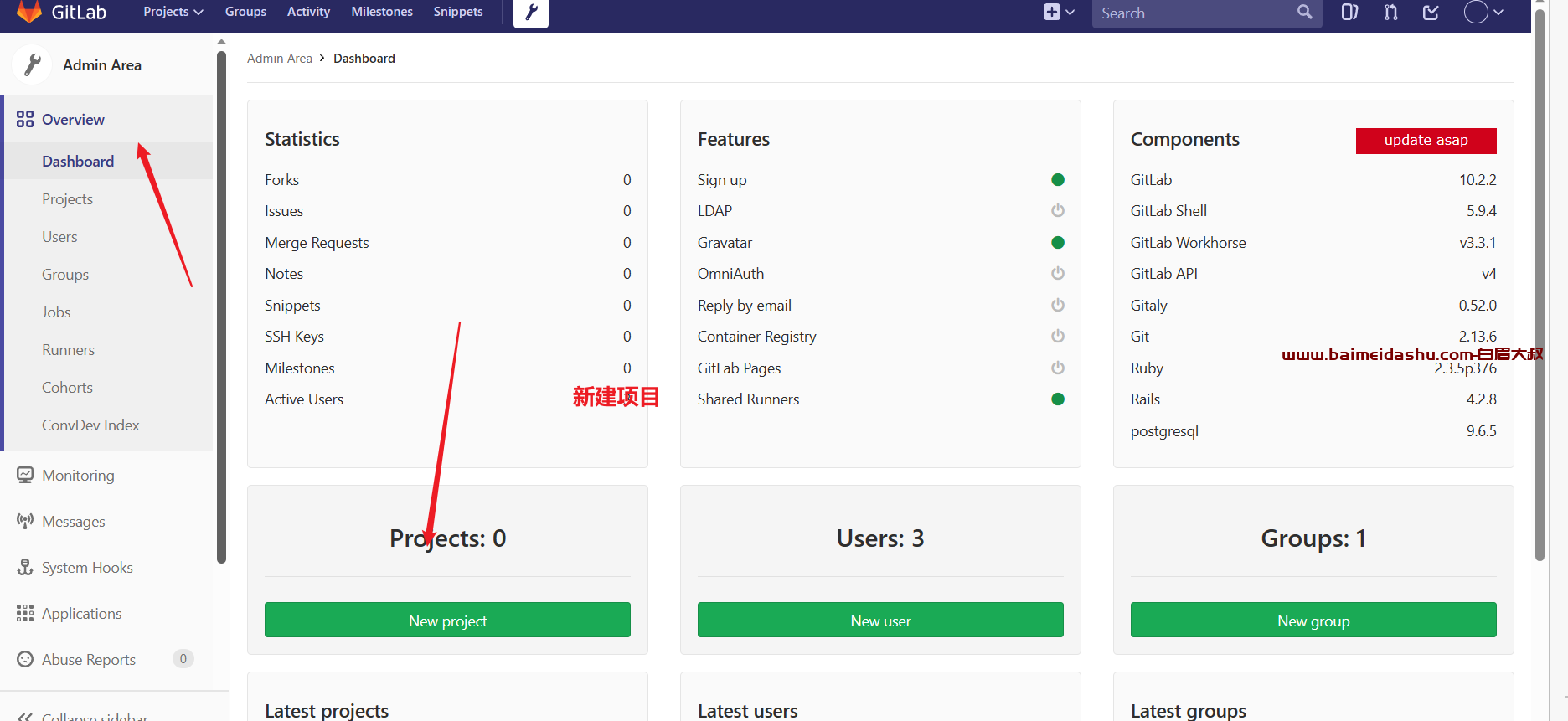Click the Abuse Reports count badge
Screen dimensions: 1568x721
[x=183, y=658]
